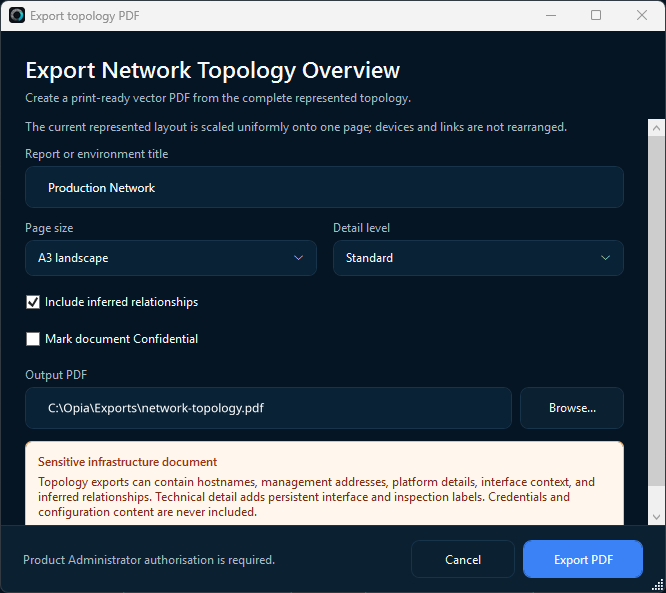This screenshot has width=666, height=593.
Task: Click the 'Page size' label
Action: point(49,228)
